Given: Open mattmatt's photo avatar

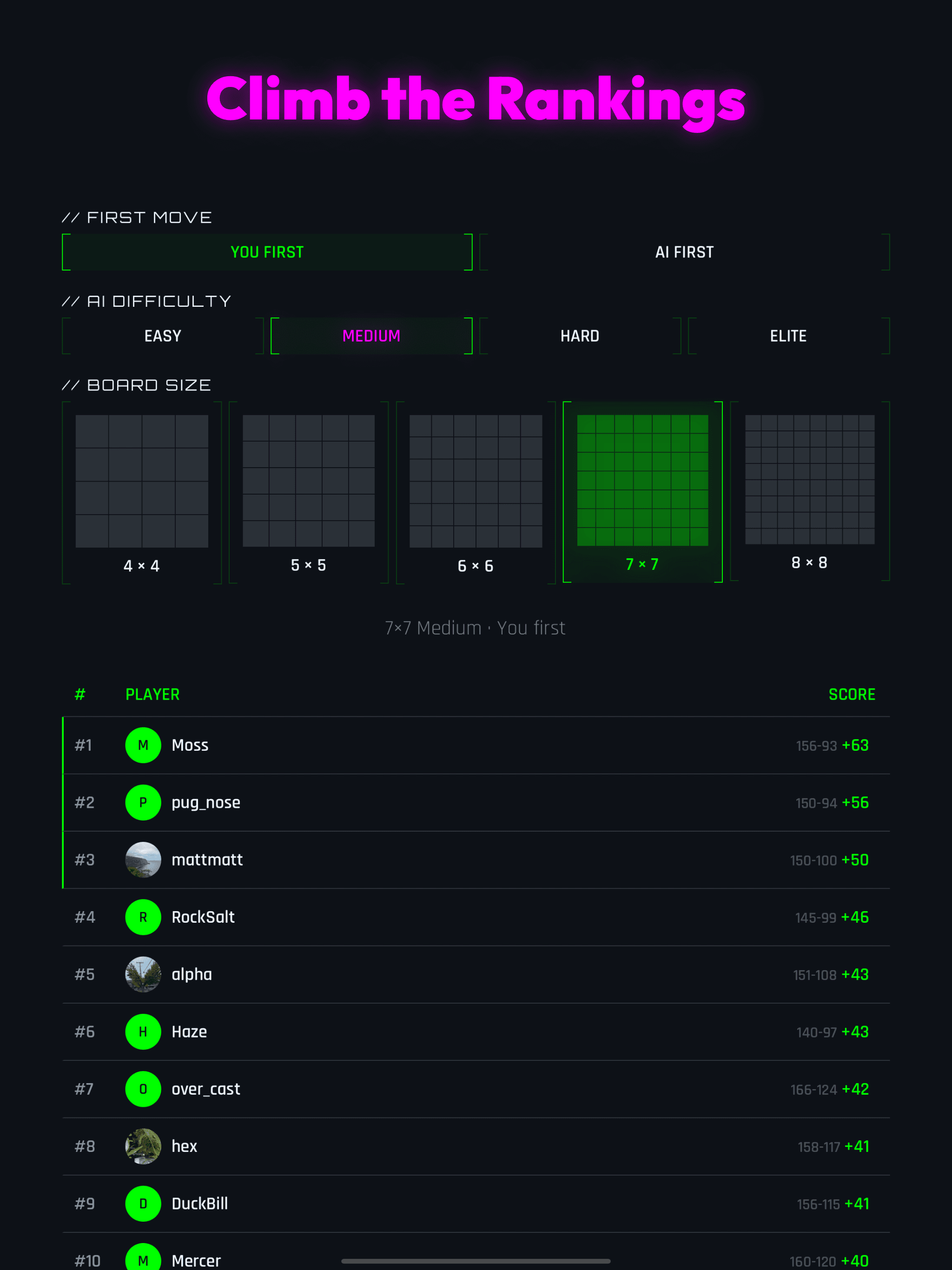Looking at the screenshot, I should 143,860.
